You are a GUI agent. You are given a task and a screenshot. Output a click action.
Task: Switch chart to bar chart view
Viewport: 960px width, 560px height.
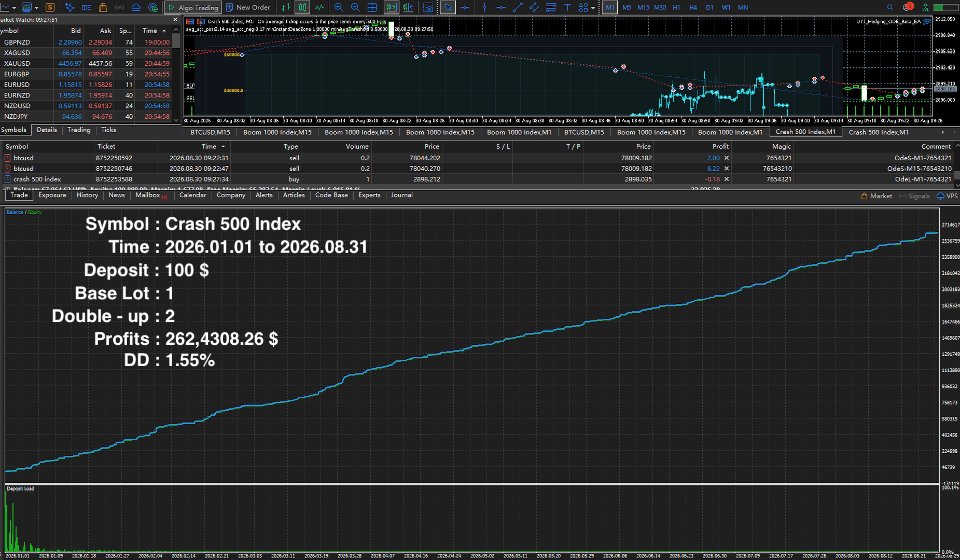click(286, 7)
